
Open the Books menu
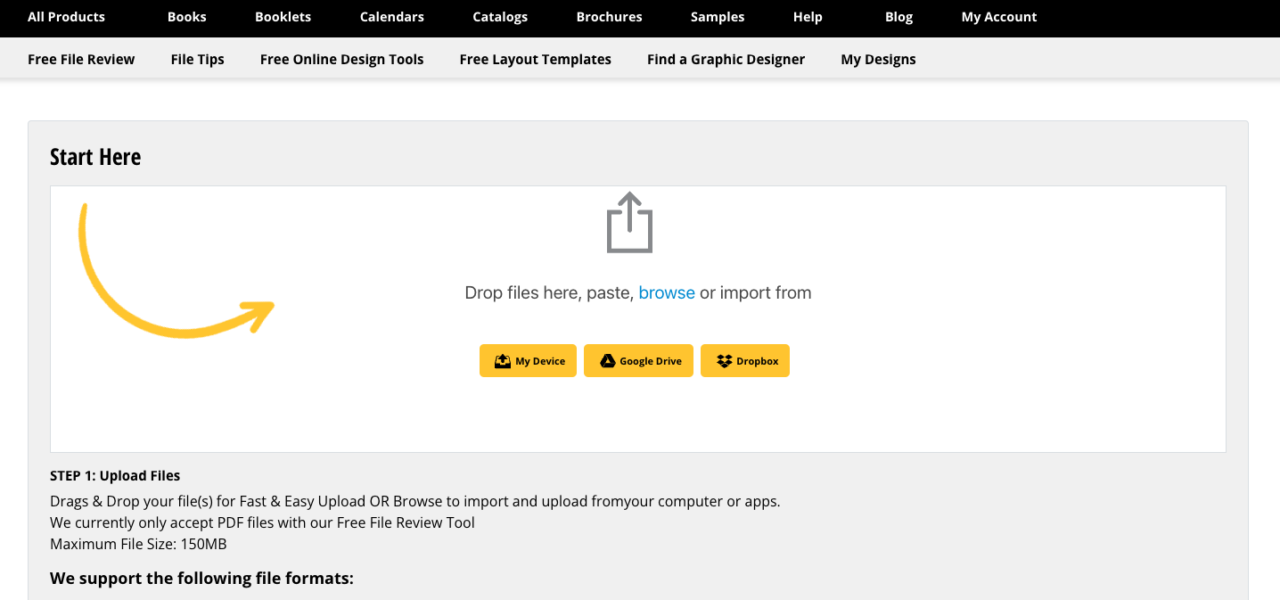[187, 17]
